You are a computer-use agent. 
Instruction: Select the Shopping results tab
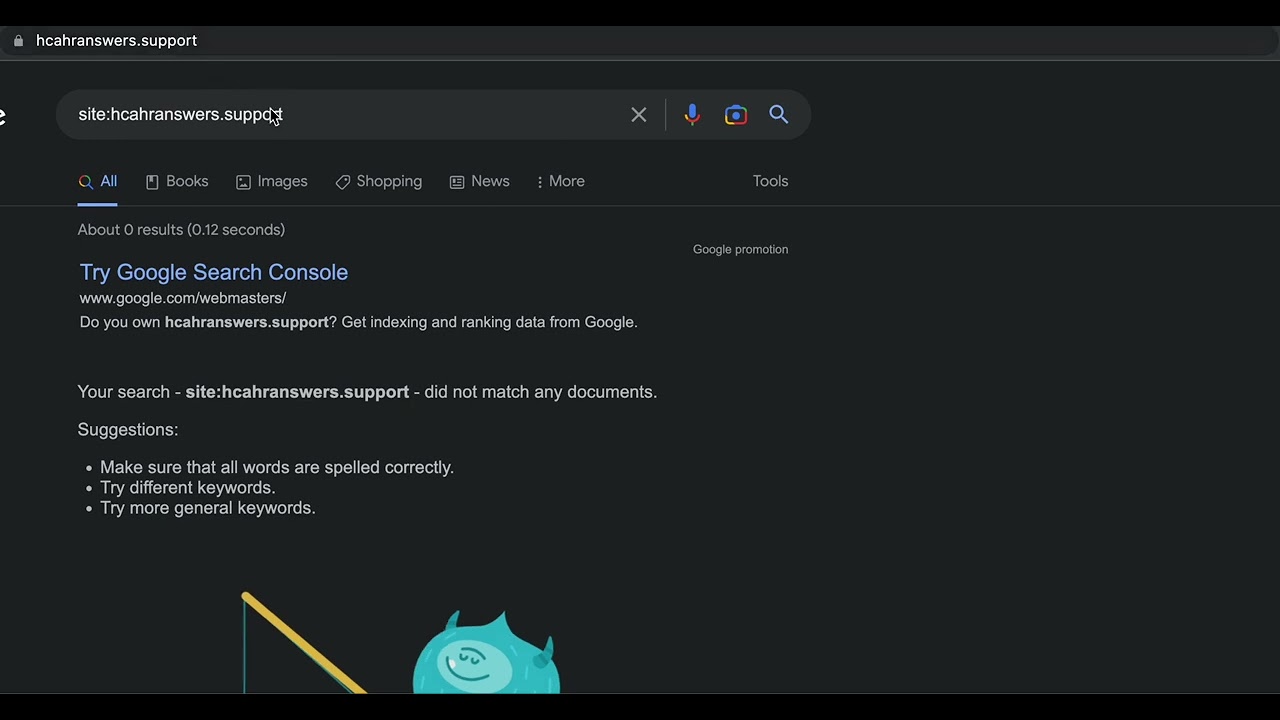tap(379, 181)
